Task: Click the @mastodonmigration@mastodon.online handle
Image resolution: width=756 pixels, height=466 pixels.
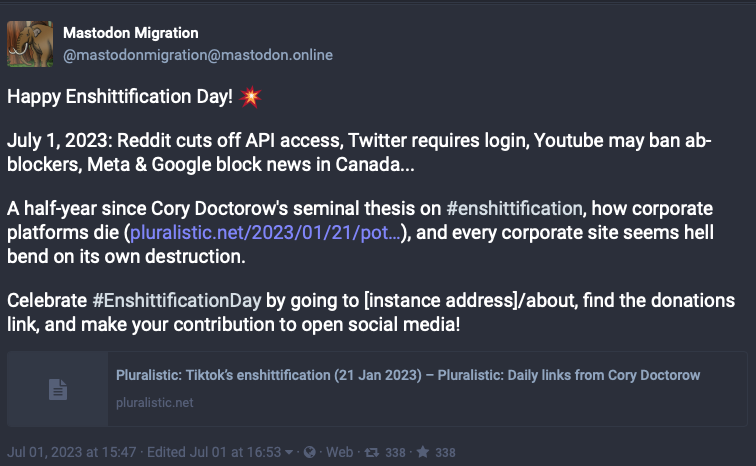Action: 197,55
